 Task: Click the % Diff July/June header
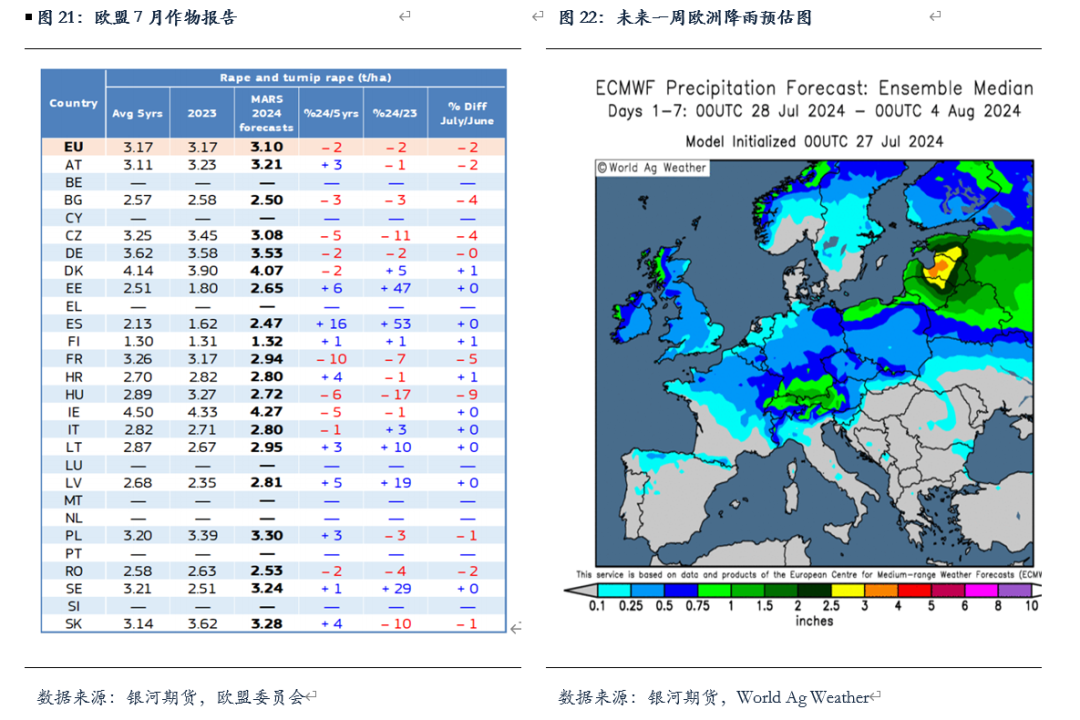tap(467, 113)
